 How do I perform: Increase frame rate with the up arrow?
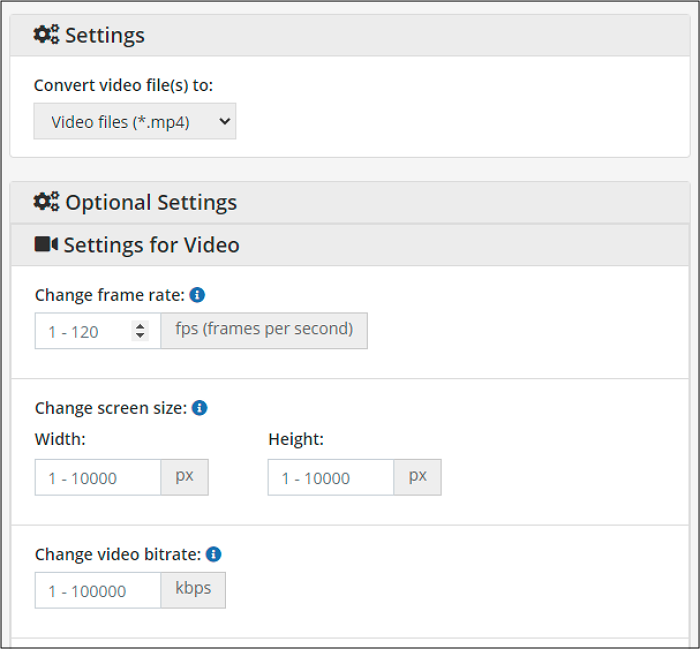pos(140,326)
